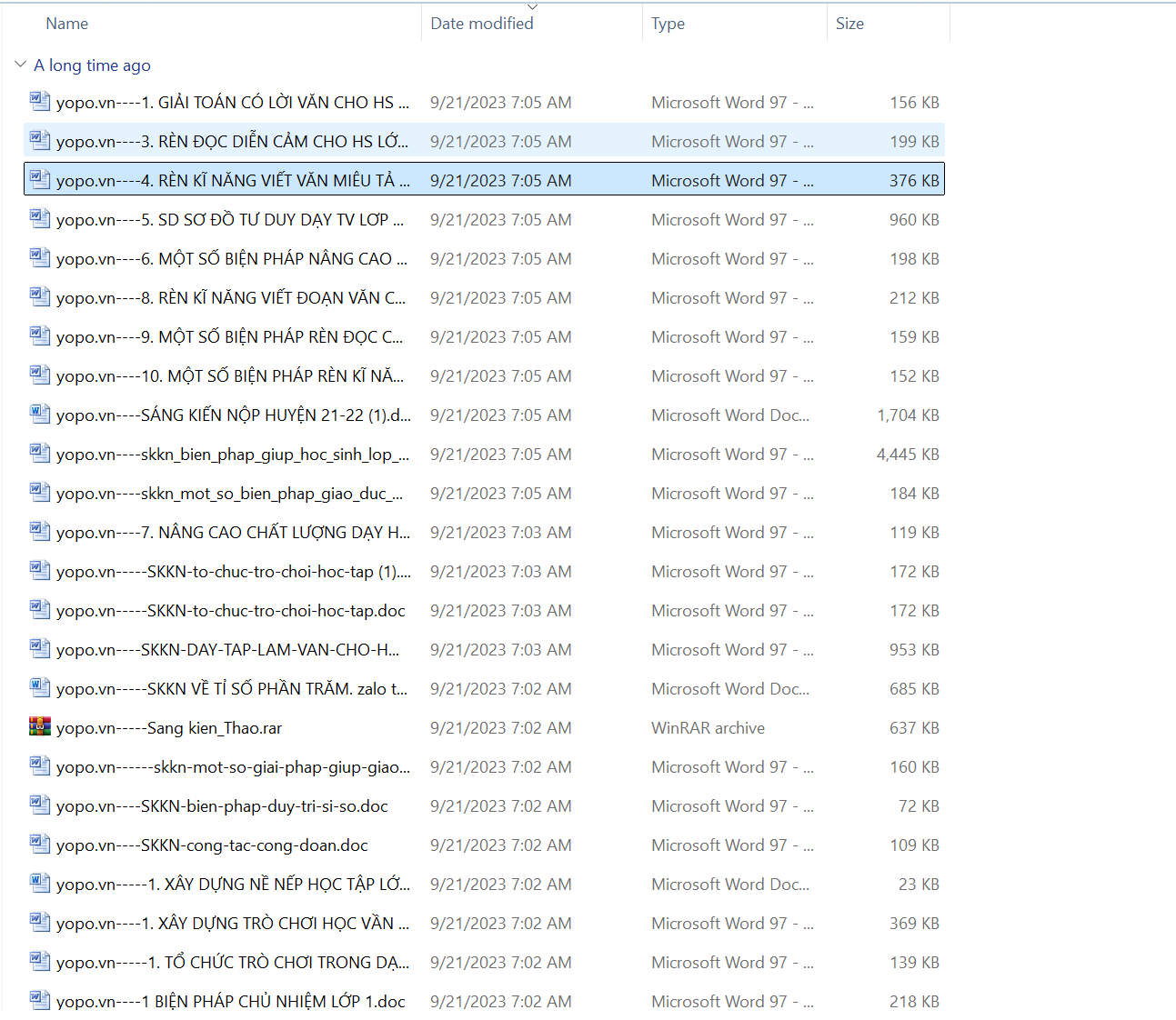Click Word icon of '4. RÈN KĨ NĂNG VIẾT VĂN MIÊU TẢ' file
This screenshot has width=1176, height=1020.
click(x=39, y=179)
